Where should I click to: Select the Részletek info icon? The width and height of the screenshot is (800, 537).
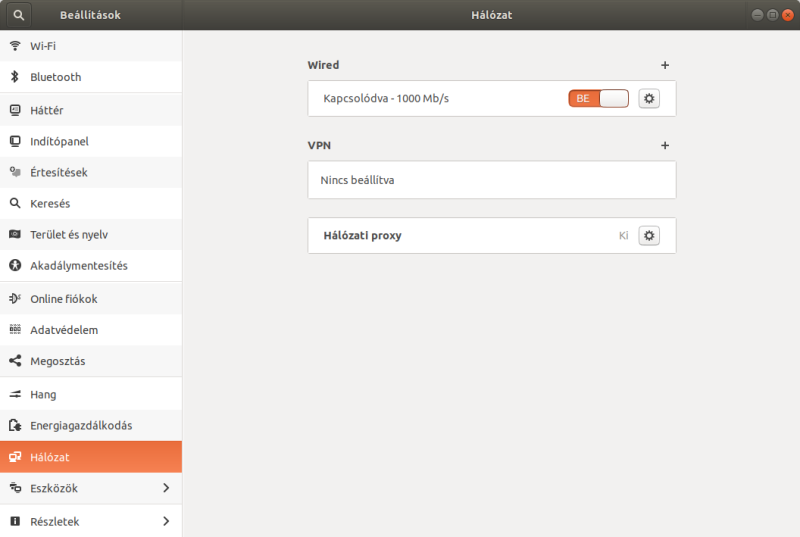pyautogui.click(x=15, y=521)
